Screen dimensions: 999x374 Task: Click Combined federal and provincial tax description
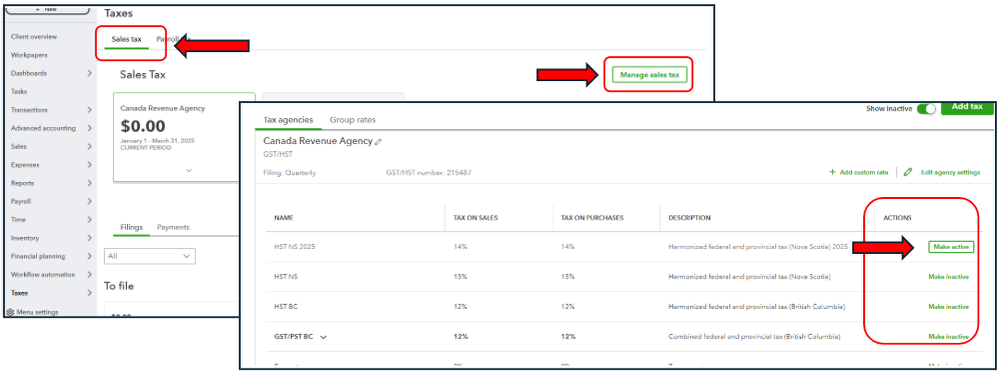click(x=754, y=337)
